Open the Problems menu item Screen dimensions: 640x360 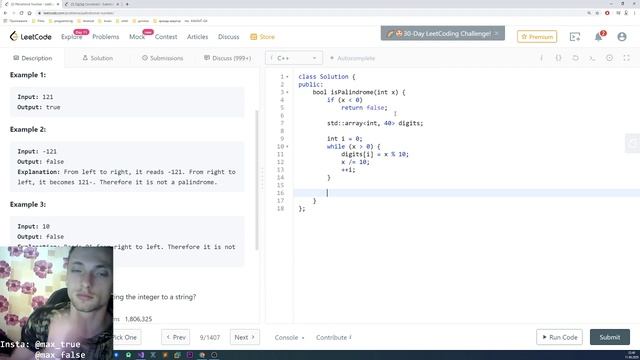click(106, 37)
